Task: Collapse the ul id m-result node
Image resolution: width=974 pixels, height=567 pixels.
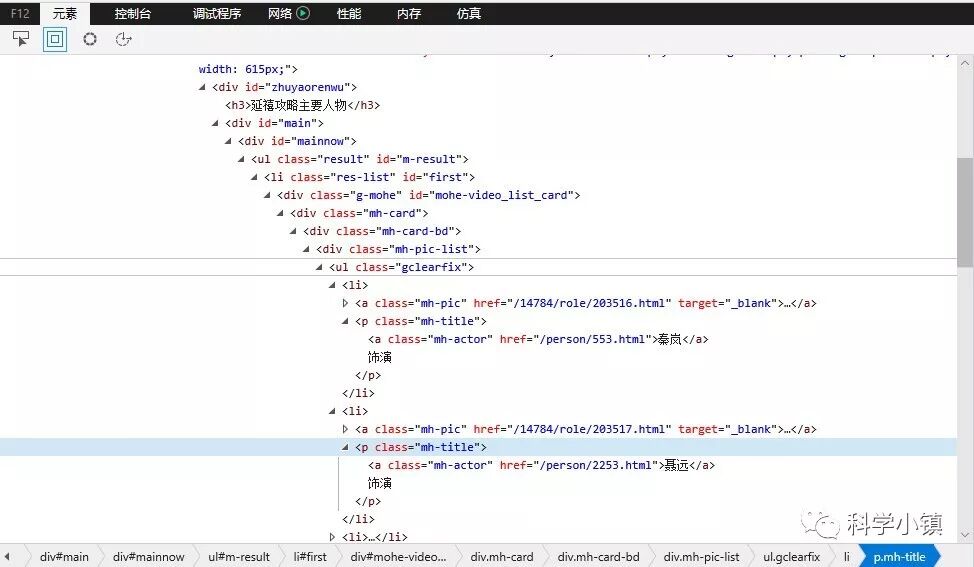Action: pyautogui.click(x=241, y=159)
